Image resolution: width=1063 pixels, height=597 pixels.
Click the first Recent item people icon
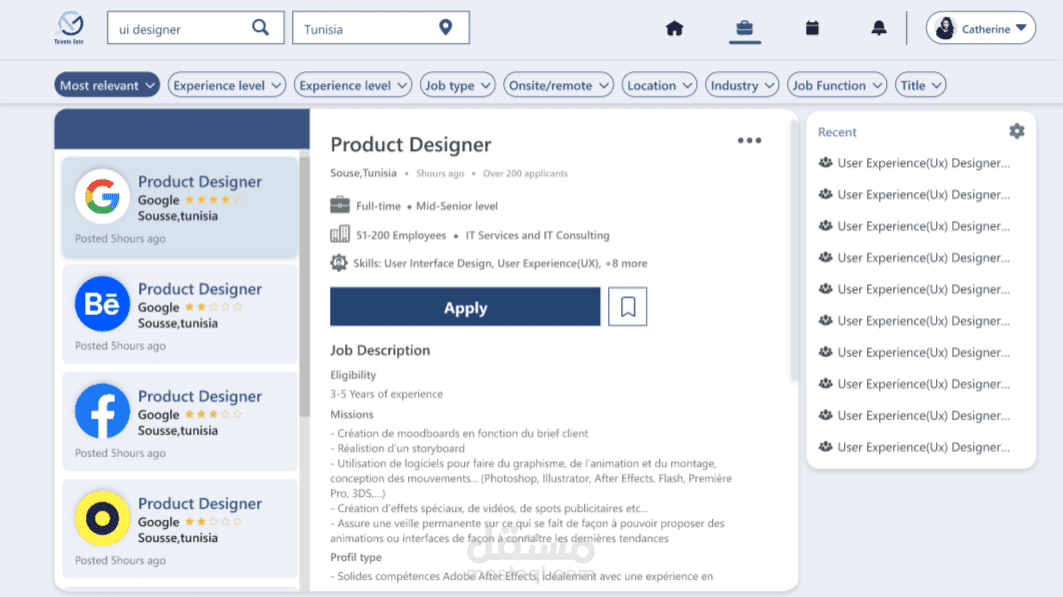[825, 163]
